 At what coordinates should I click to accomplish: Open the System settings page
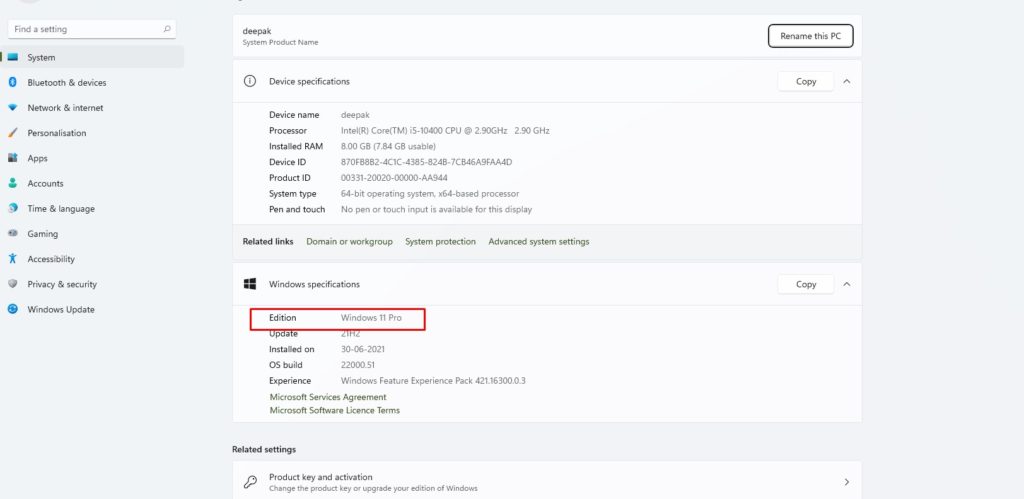(92, 57)
